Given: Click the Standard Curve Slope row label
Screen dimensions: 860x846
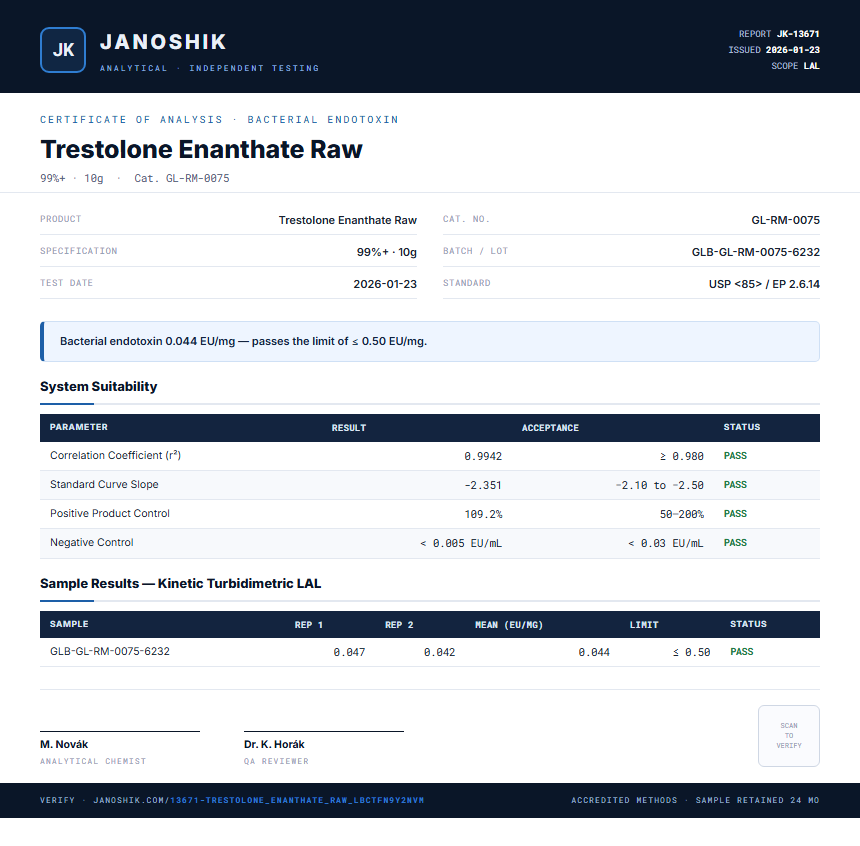Looking at the screenshot, I should click(x=104, y=484).
